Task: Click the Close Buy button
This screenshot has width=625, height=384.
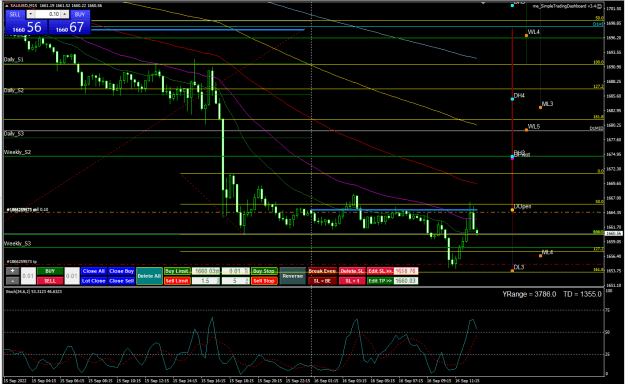Action: point(122,271)
